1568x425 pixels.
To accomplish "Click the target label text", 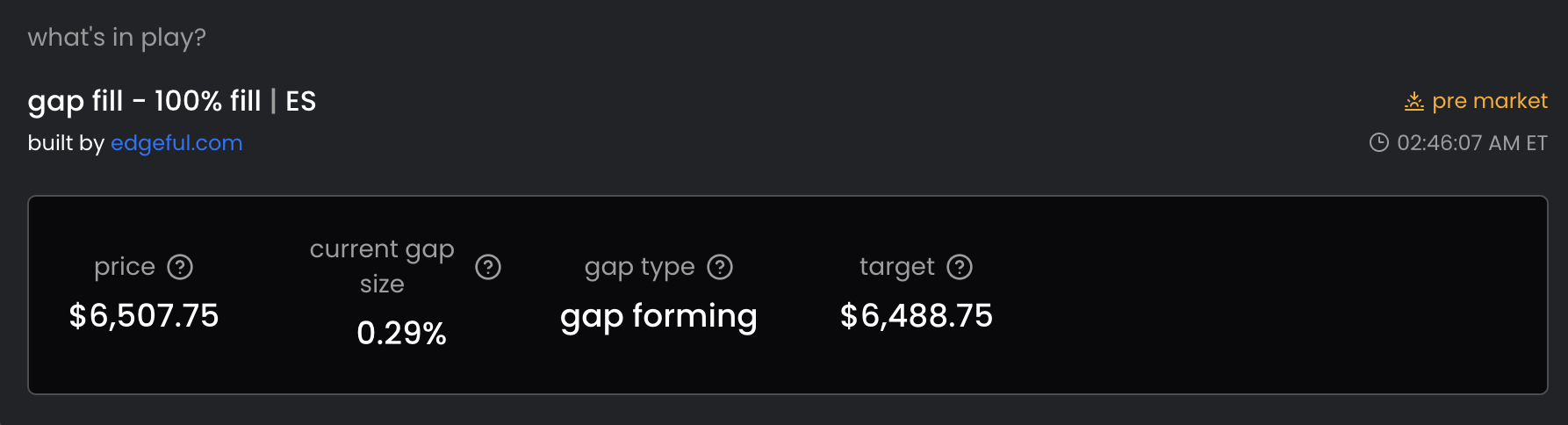I will [x=897, y=267].
